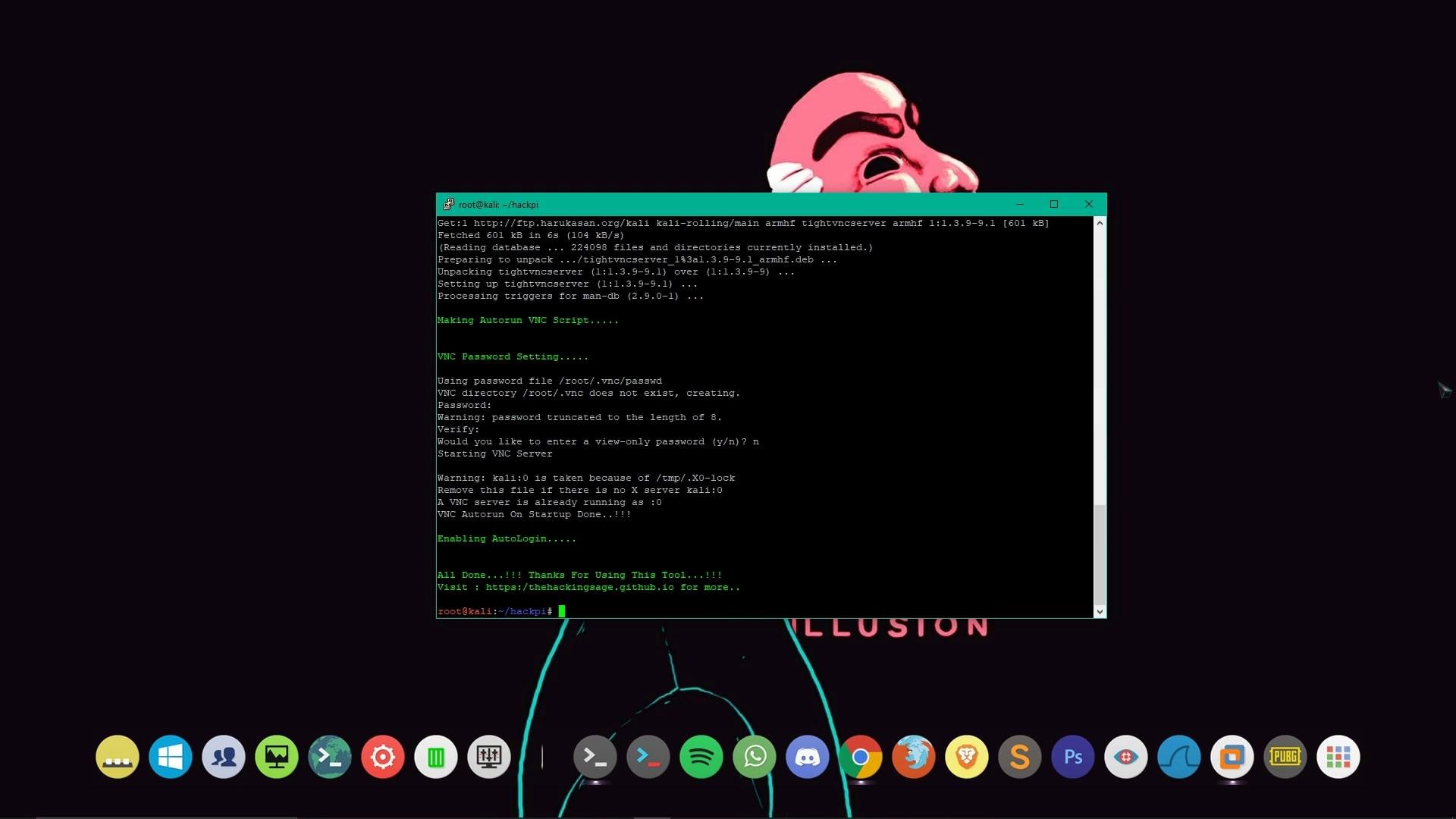Viewport: 1456px width, 819px height.
Task: Launch Sublime Text from the dock
Action: click(1020, 757)
